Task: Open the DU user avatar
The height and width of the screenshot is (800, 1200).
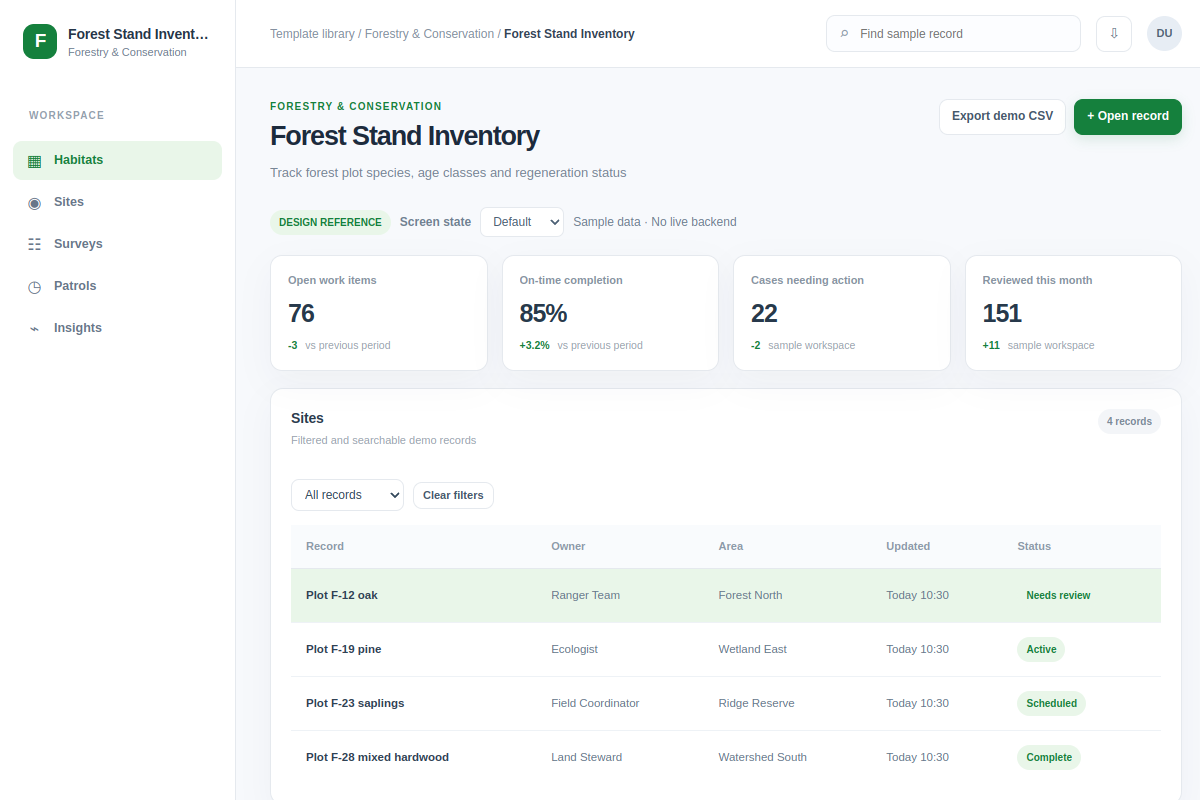Action: pos(1164,33)
